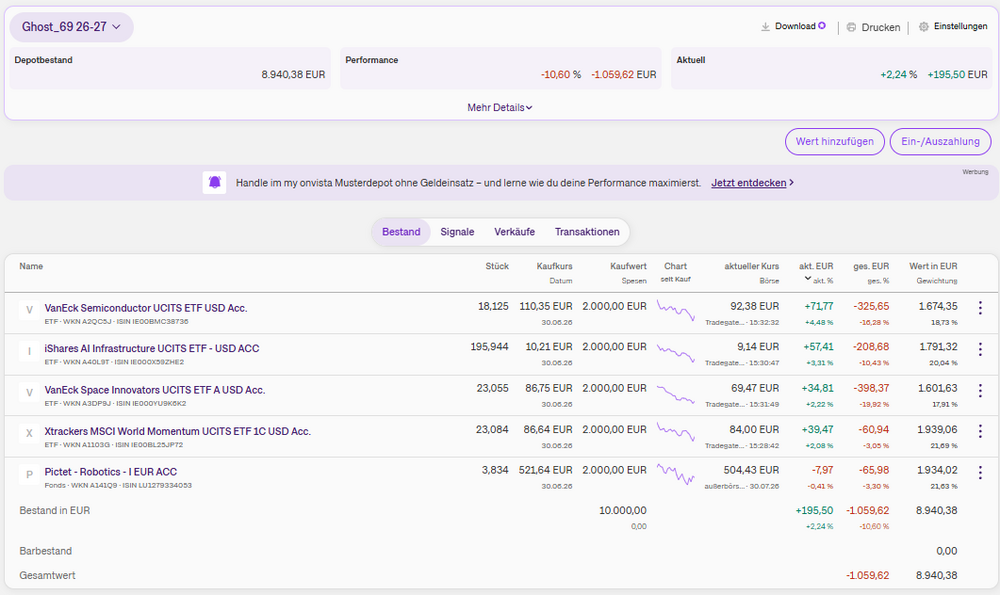Click the Download icon

coord(765,27)
